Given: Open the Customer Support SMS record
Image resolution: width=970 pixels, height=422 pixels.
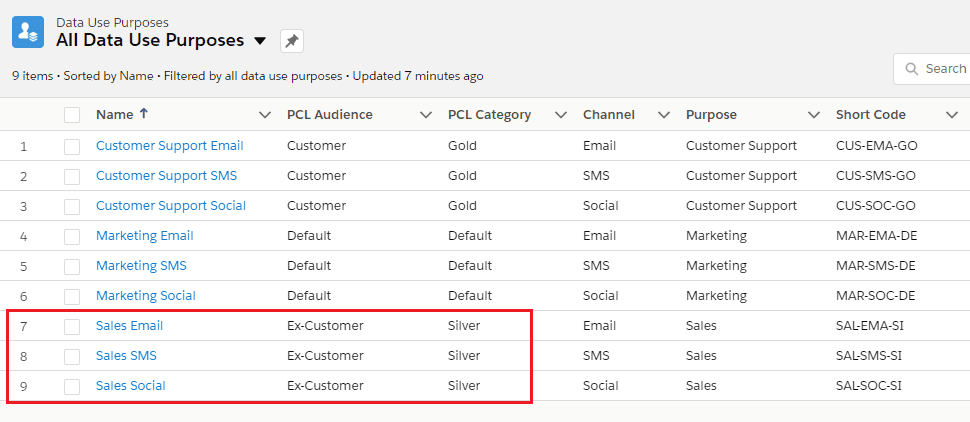Looking at the screenshot, I should pos(166,176).
